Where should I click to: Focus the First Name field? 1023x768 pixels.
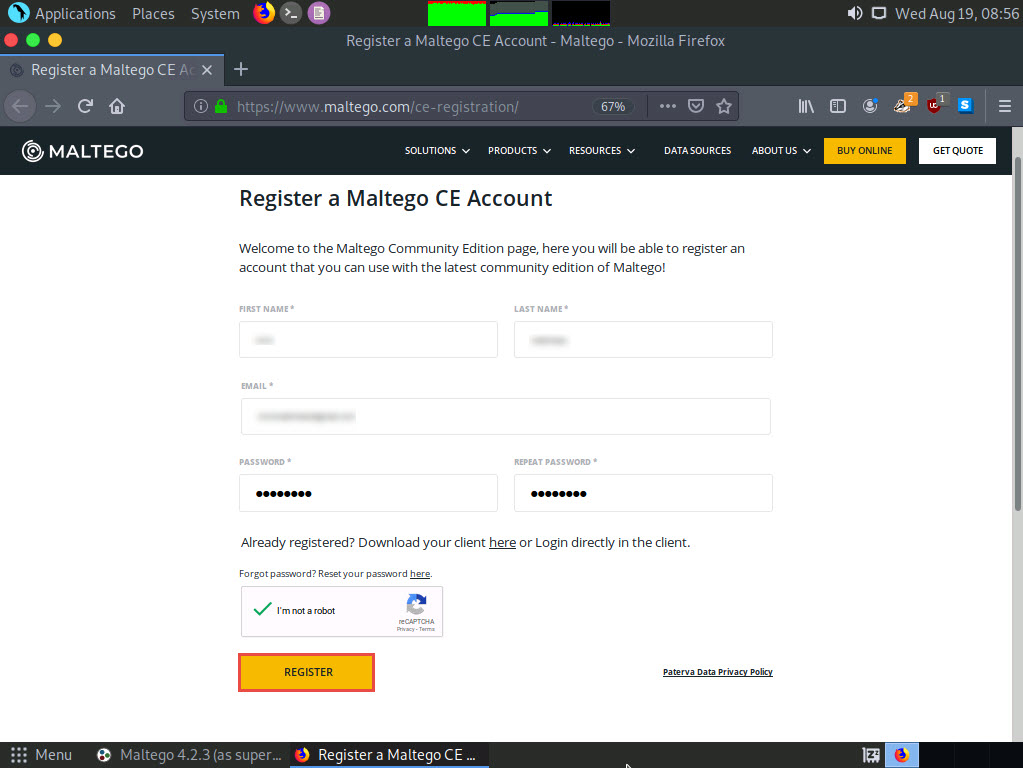pos(368,339)
